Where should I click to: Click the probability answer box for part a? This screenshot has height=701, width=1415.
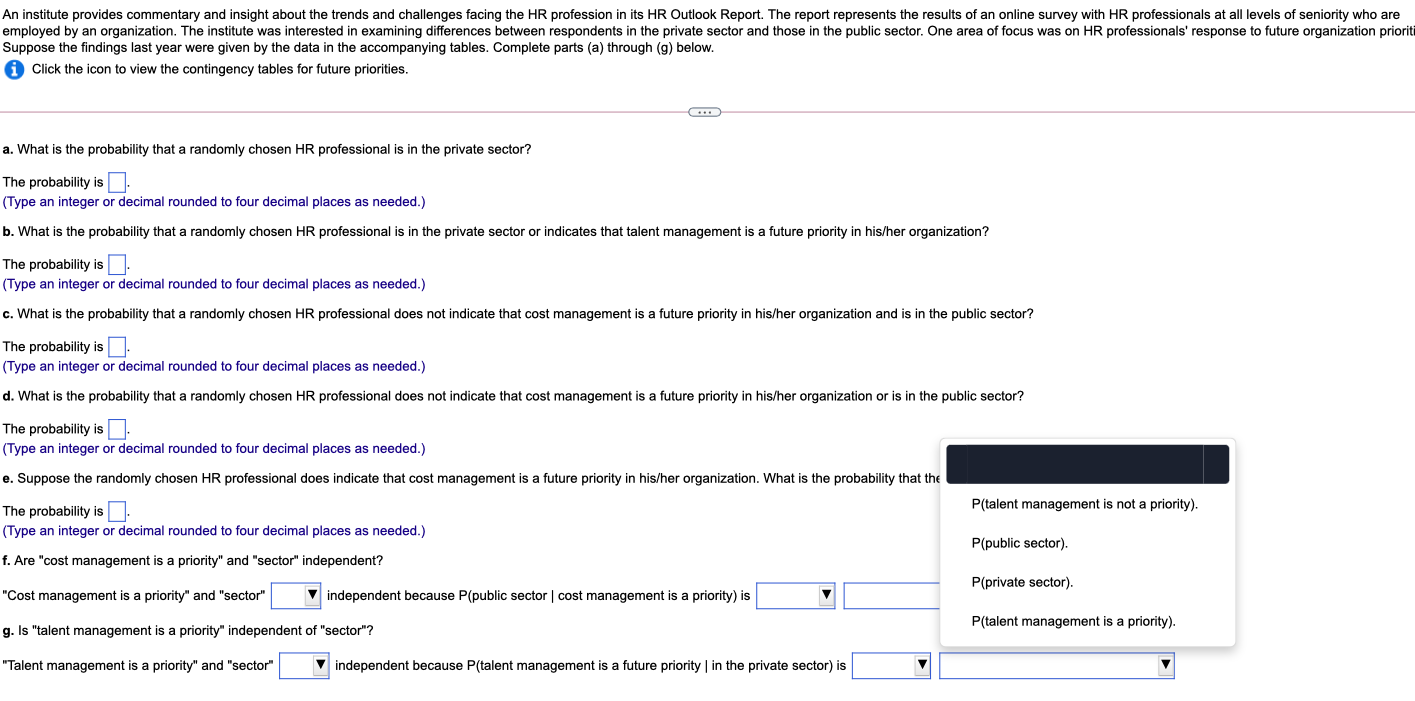[116, 181]
